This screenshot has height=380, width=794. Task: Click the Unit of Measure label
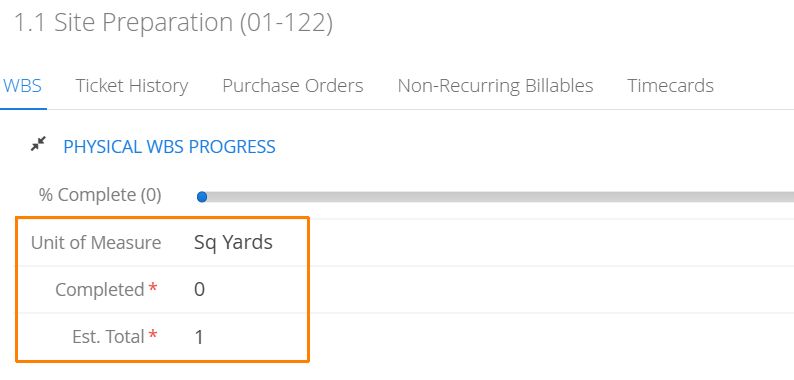[x=96, y=243]
